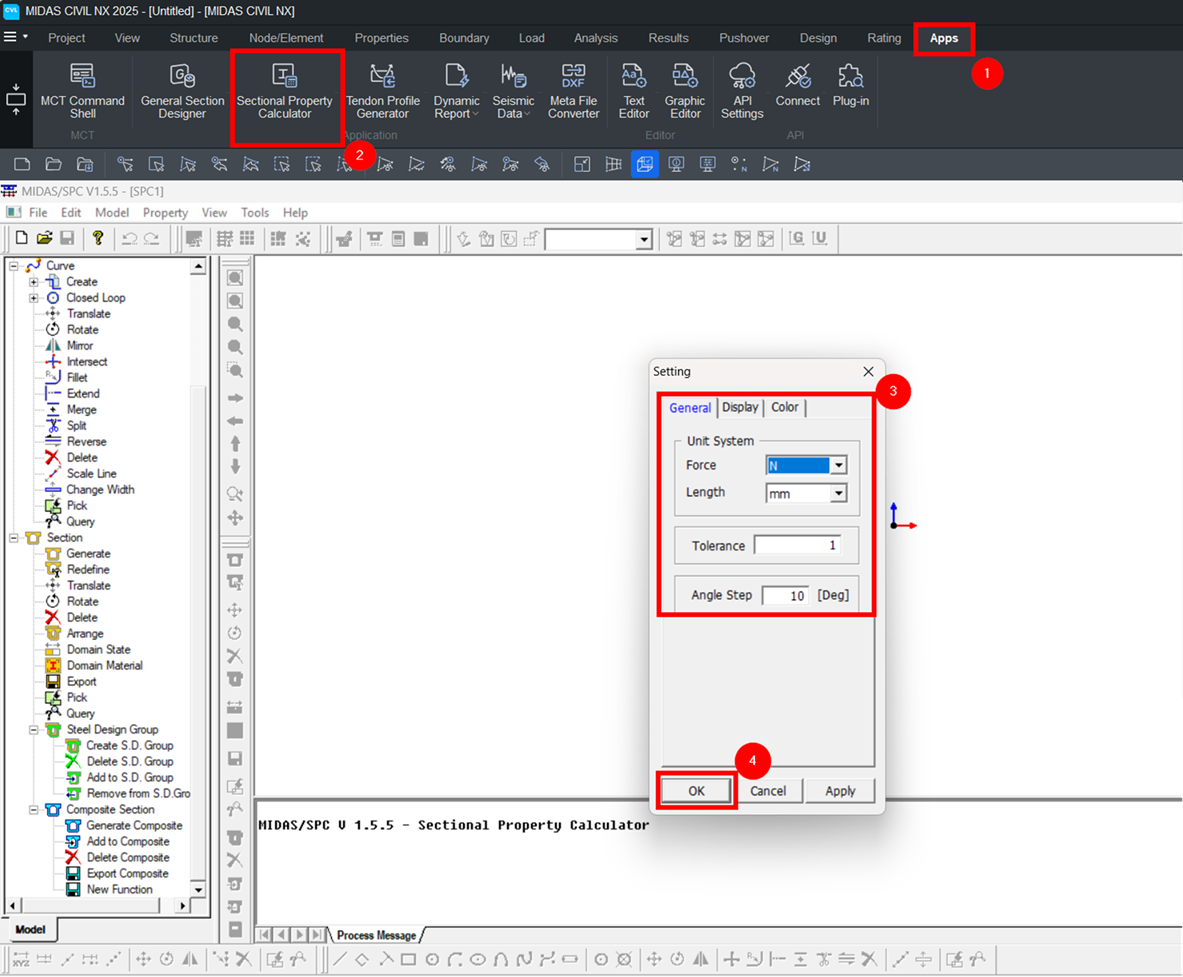The height and width of the screenshot is (977, 1183).
Task: Open the Text Editor tool
Action: [x=634, y=91]
